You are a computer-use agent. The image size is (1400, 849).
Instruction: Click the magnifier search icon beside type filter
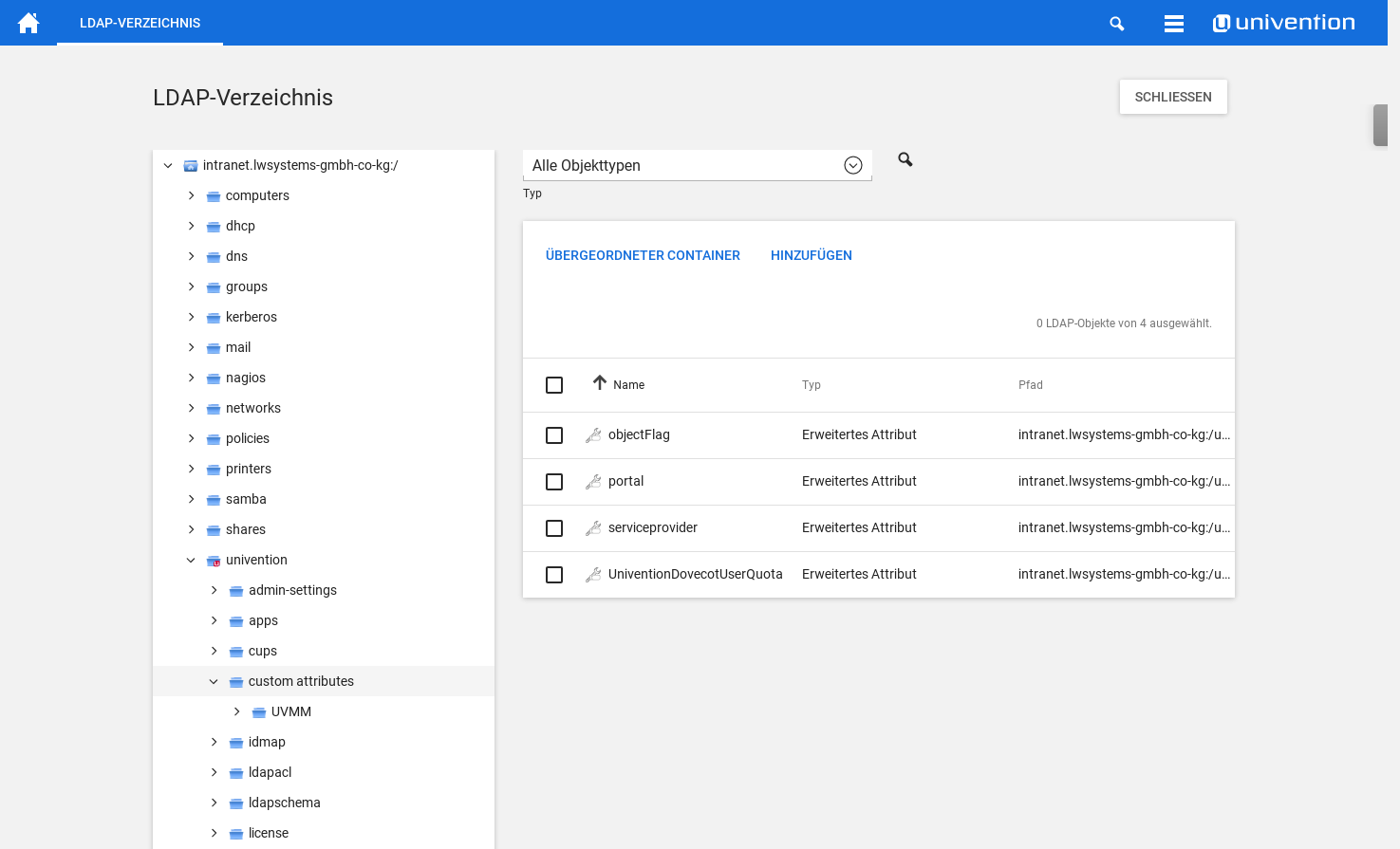tap(905, 159)
